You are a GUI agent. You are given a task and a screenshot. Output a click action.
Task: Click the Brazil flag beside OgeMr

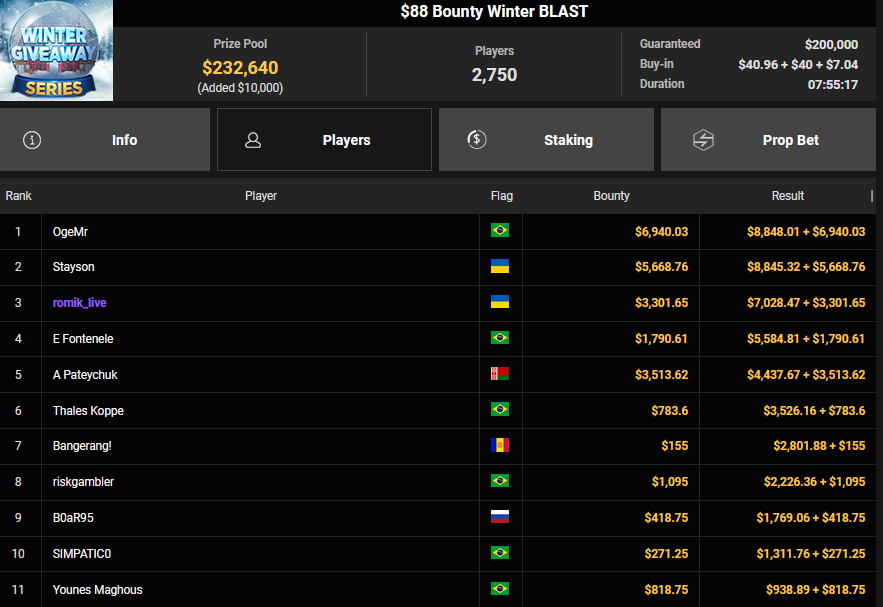[500, 231]
